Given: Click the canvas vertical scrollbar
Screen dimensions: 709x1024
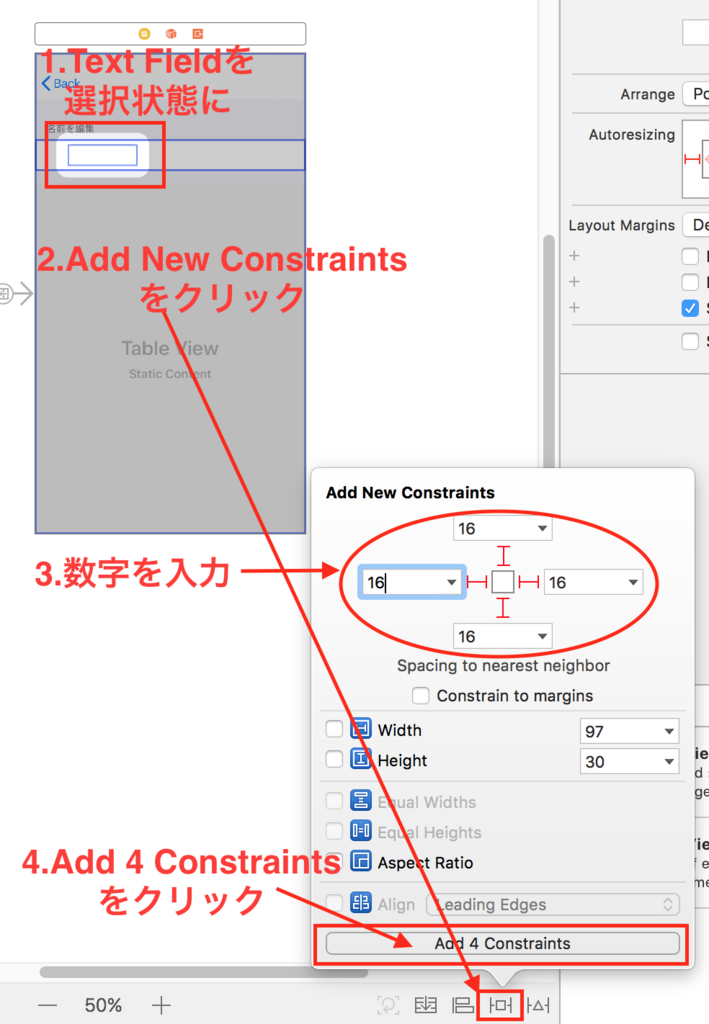Looking at the screenshot, I should click(549, 353).
